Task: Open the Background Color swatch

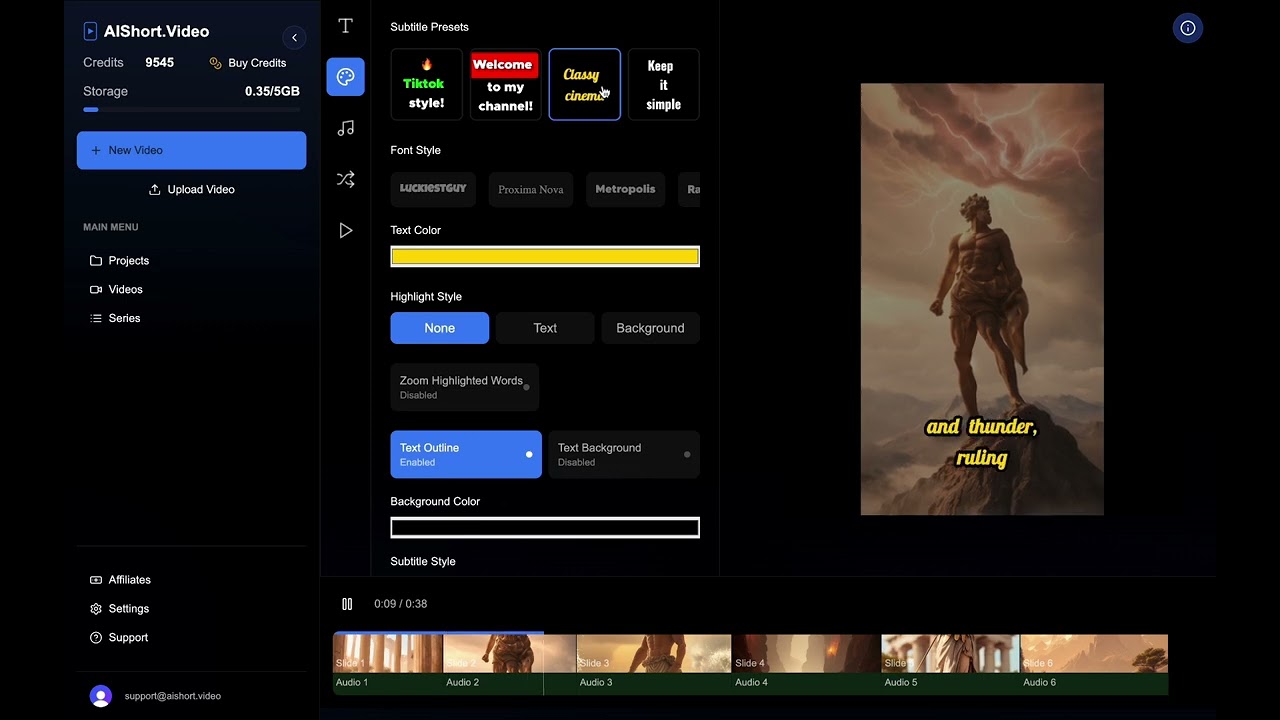Action: click(545, 528)
